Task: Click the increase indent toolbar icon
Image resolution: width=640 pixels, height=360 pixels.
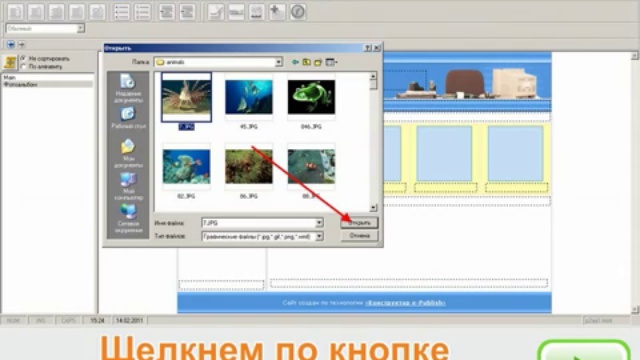Action: [x=187, y=12]
